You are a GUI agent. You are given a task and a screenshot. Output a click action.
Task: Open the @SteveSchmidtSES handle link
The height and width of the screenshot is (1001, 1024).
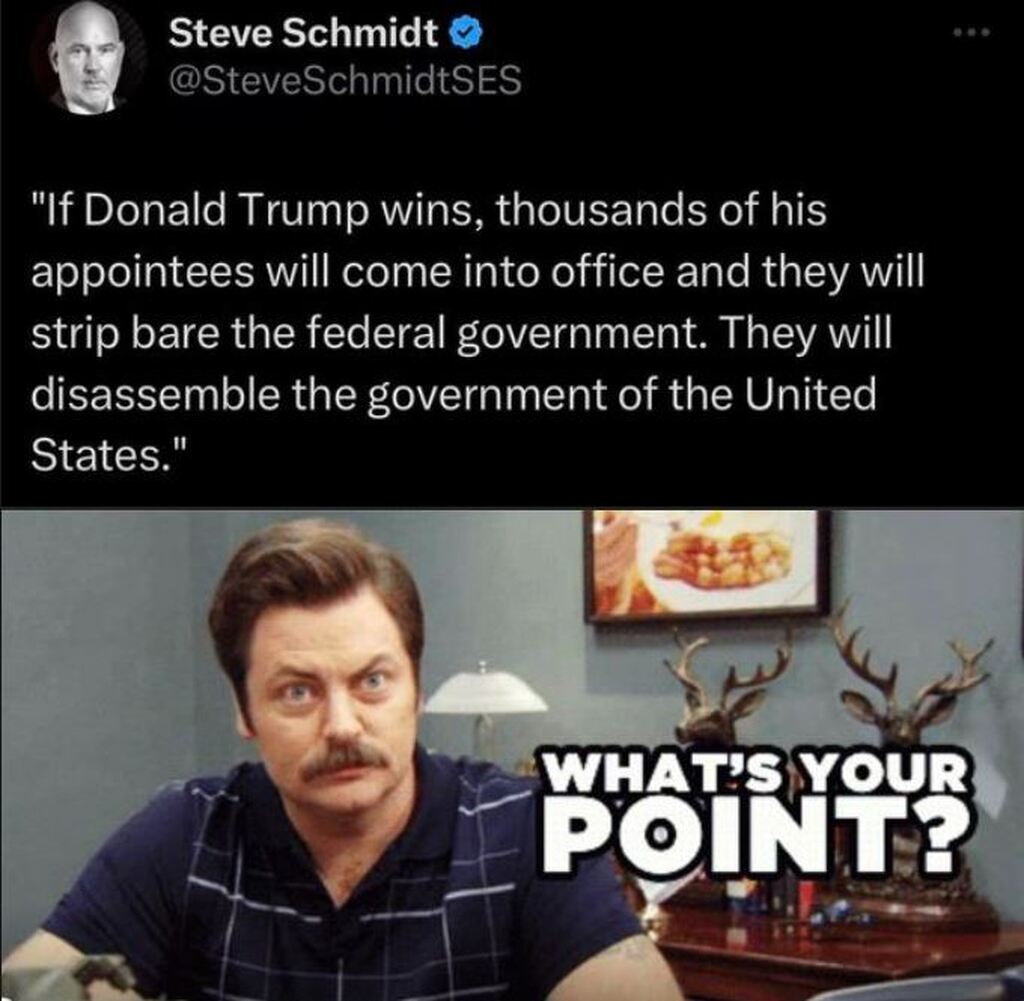click(345, 81)
